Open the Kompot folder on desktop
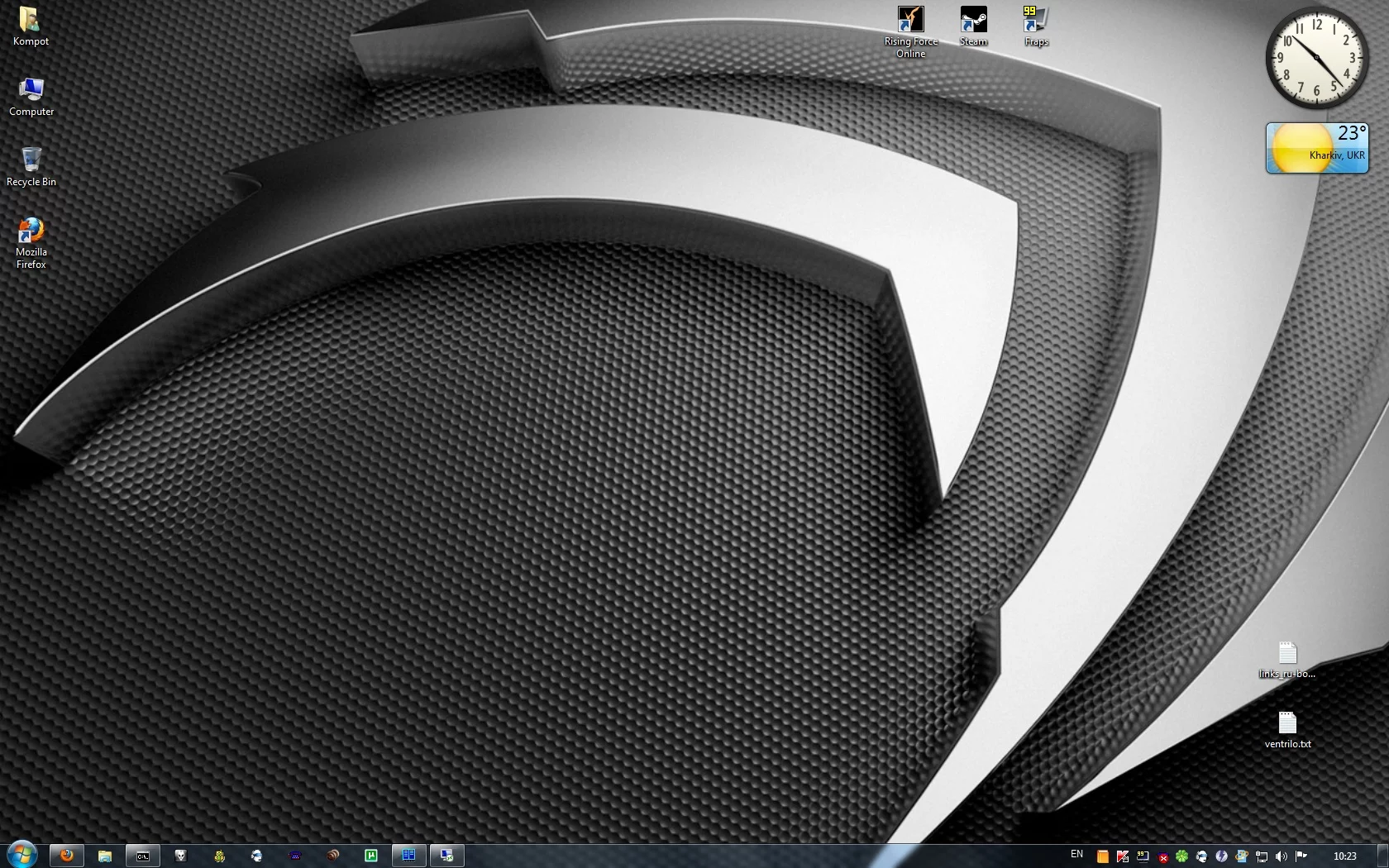1389x868 pixels. [31, 26]
